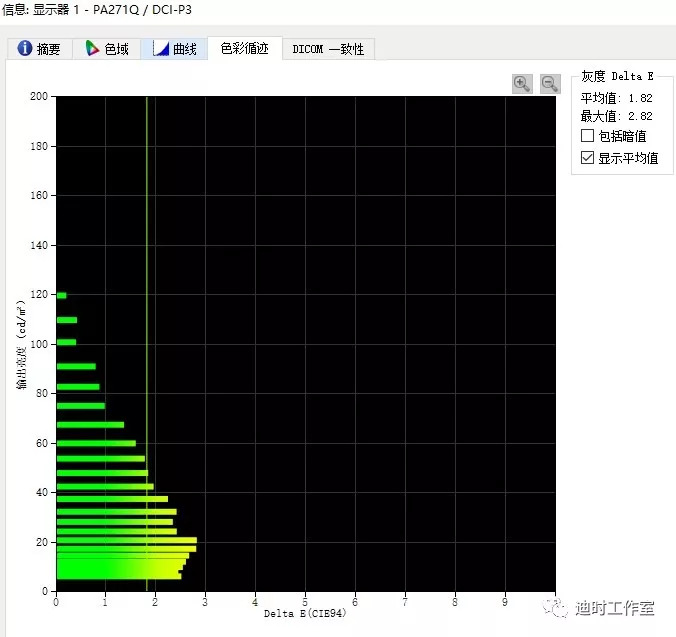
Task: Zoom in on the Delta E chart
Action: point(522,84)
